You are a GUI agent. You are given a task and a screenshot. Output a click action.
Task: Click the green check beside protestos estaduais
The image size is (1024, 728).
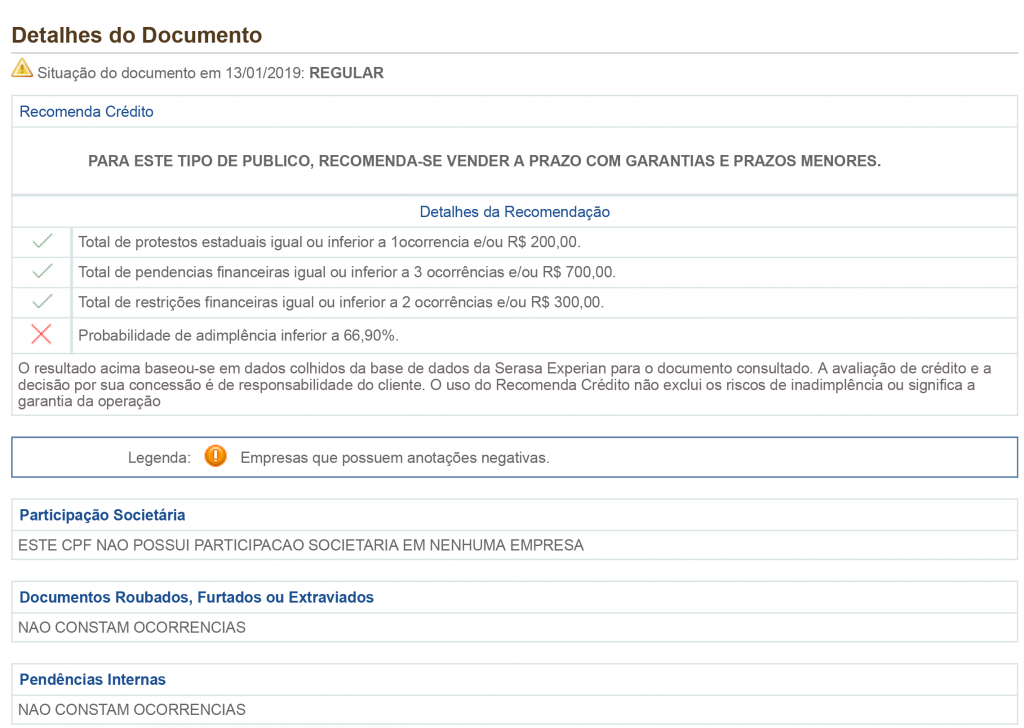(42, 241)
